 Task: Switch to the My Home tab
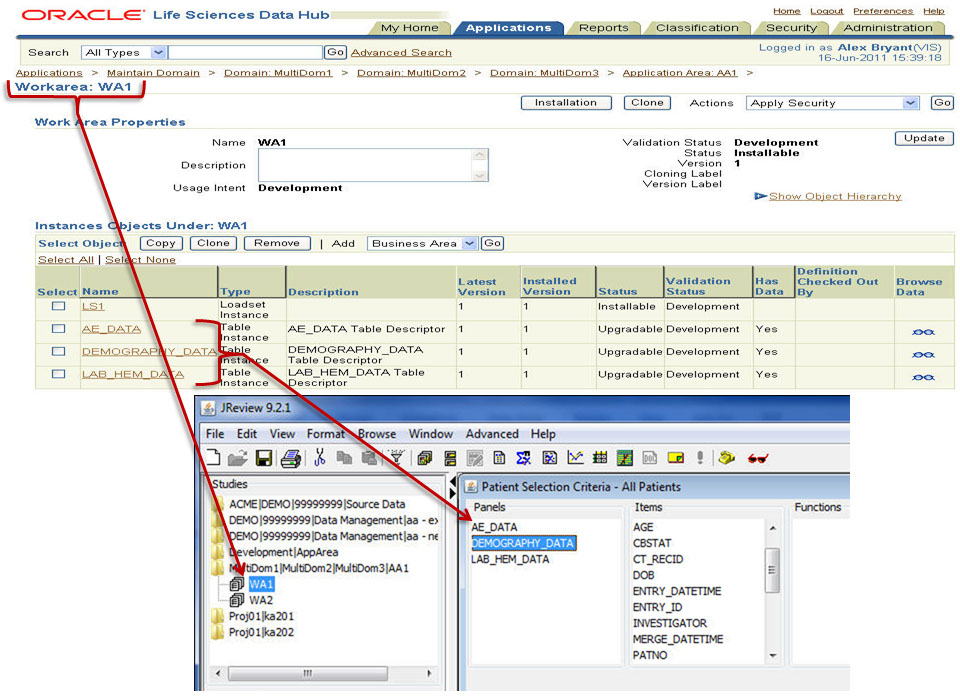pos(410,28)
